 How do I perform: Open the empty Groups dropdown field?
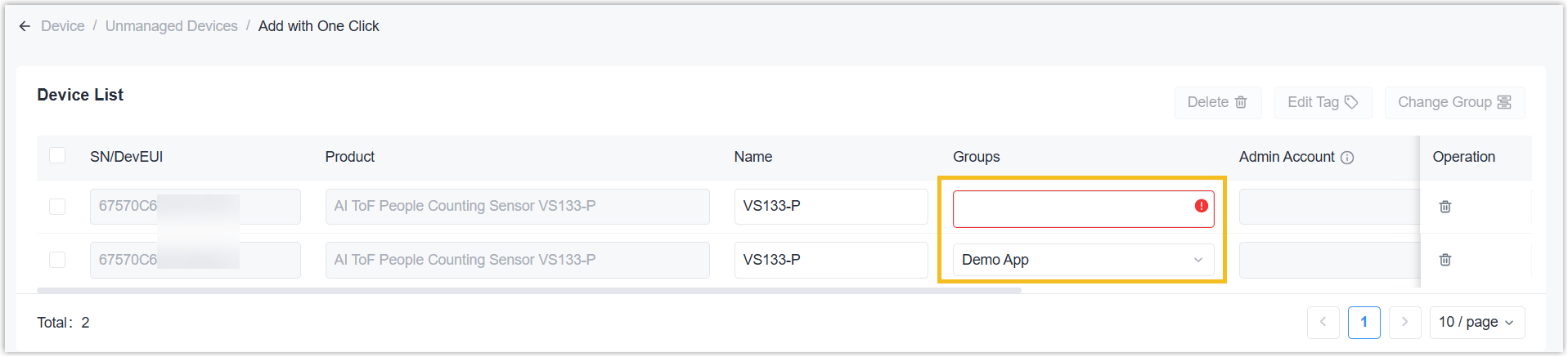click(1072, 209)
